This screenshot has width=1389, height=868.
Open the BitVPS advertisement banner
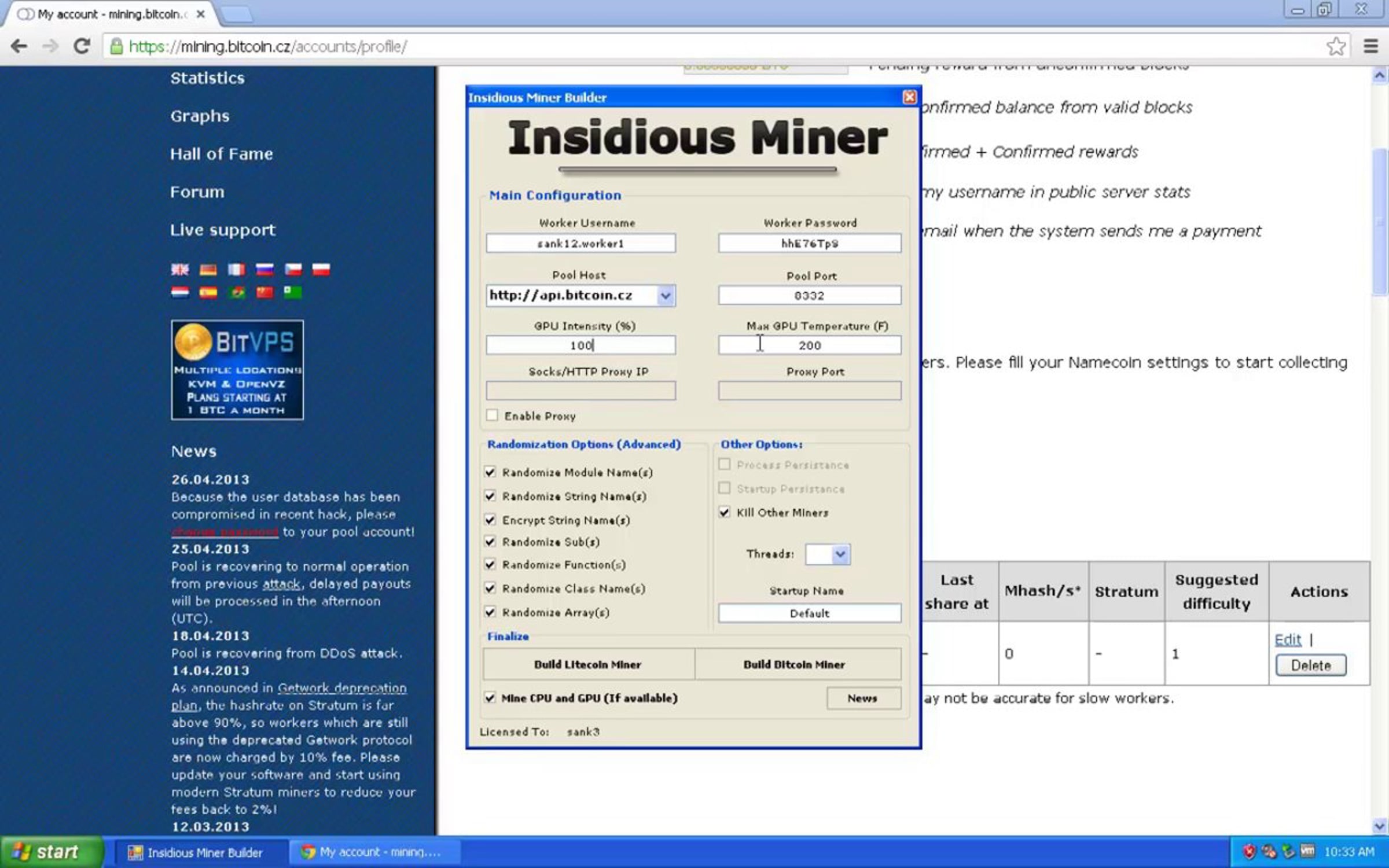pos(237,370)
